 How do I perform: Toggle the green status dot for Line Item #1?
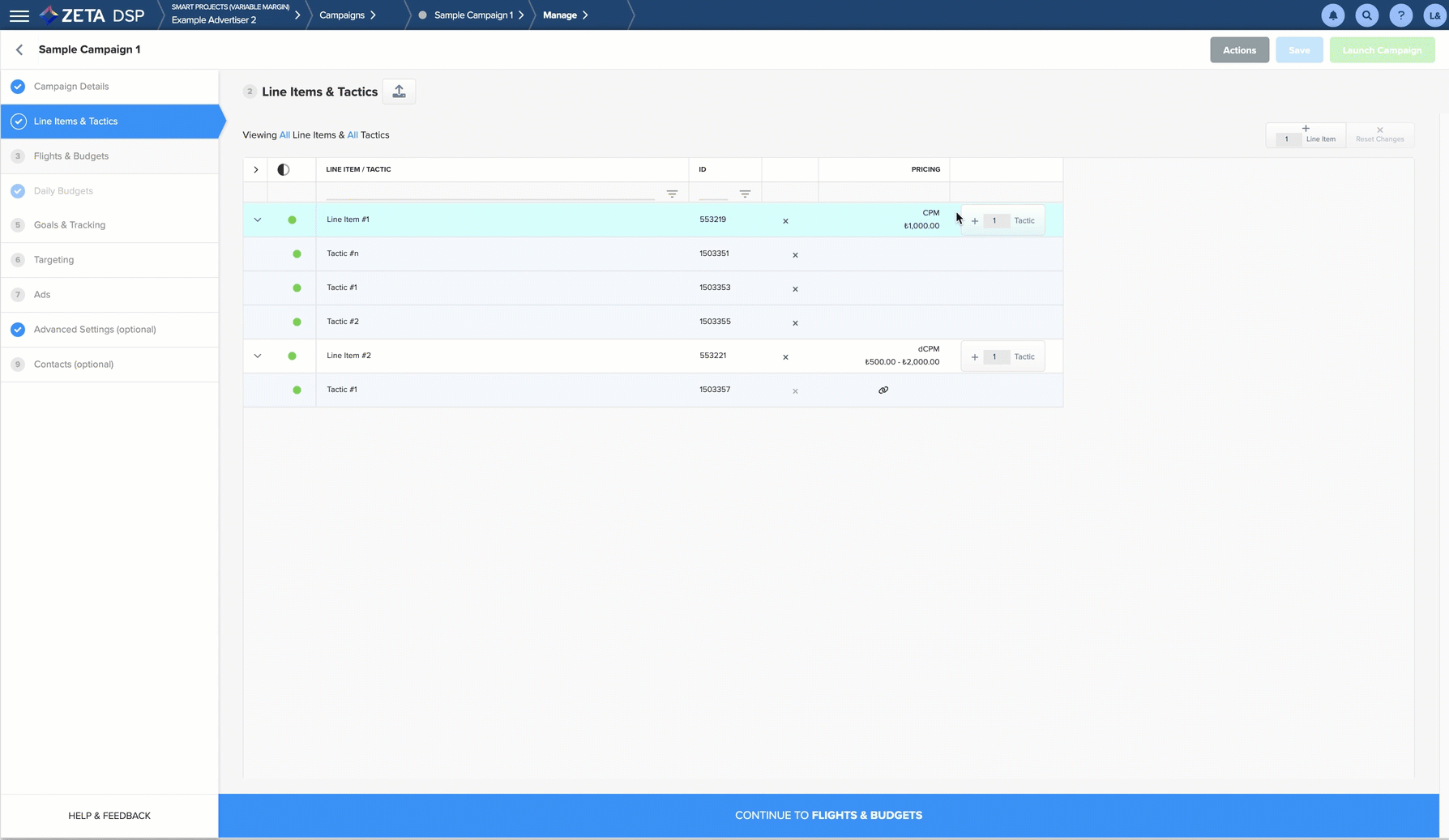[292, 220]
